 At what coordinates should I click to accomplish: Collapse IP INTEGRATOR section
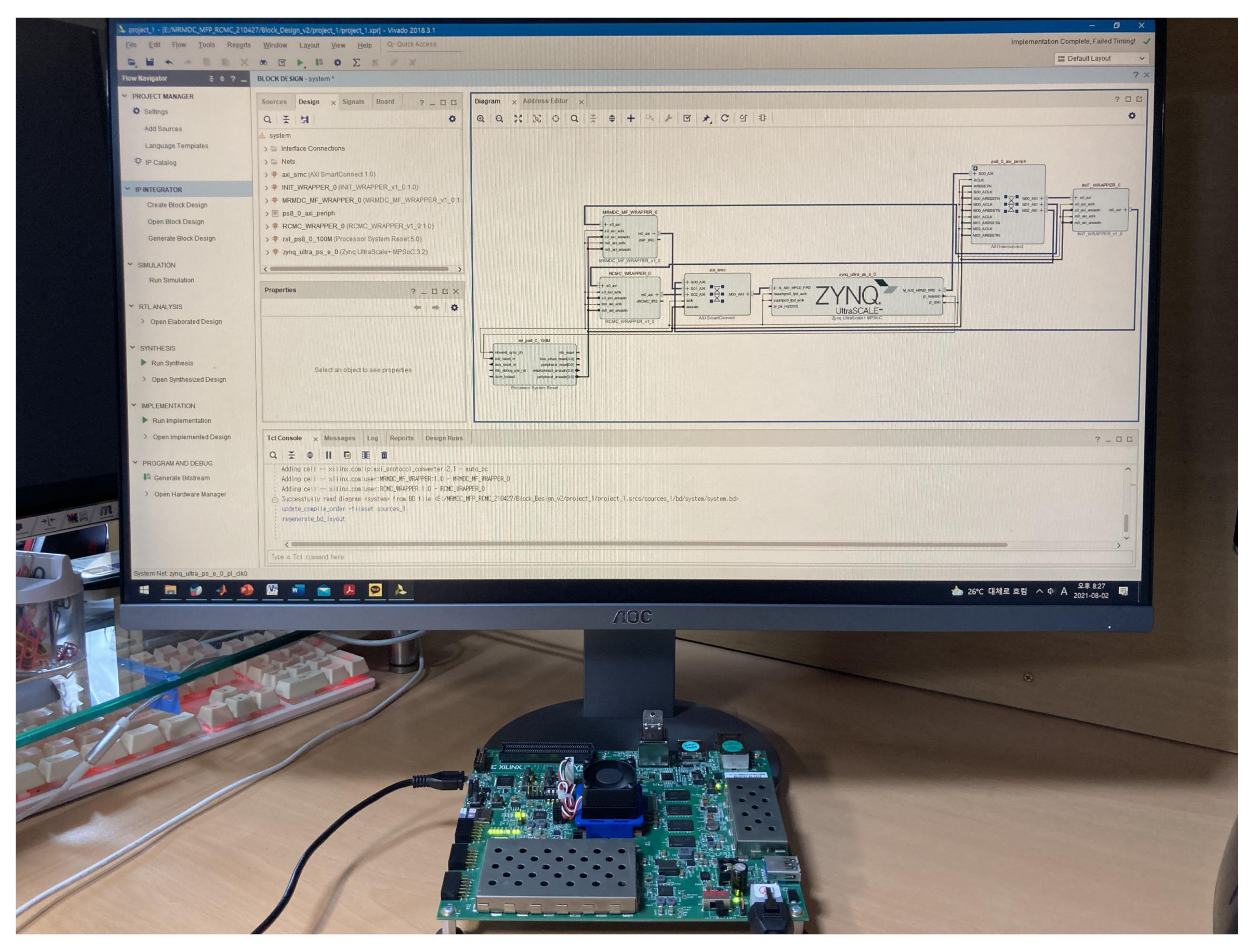coord(128,190)
